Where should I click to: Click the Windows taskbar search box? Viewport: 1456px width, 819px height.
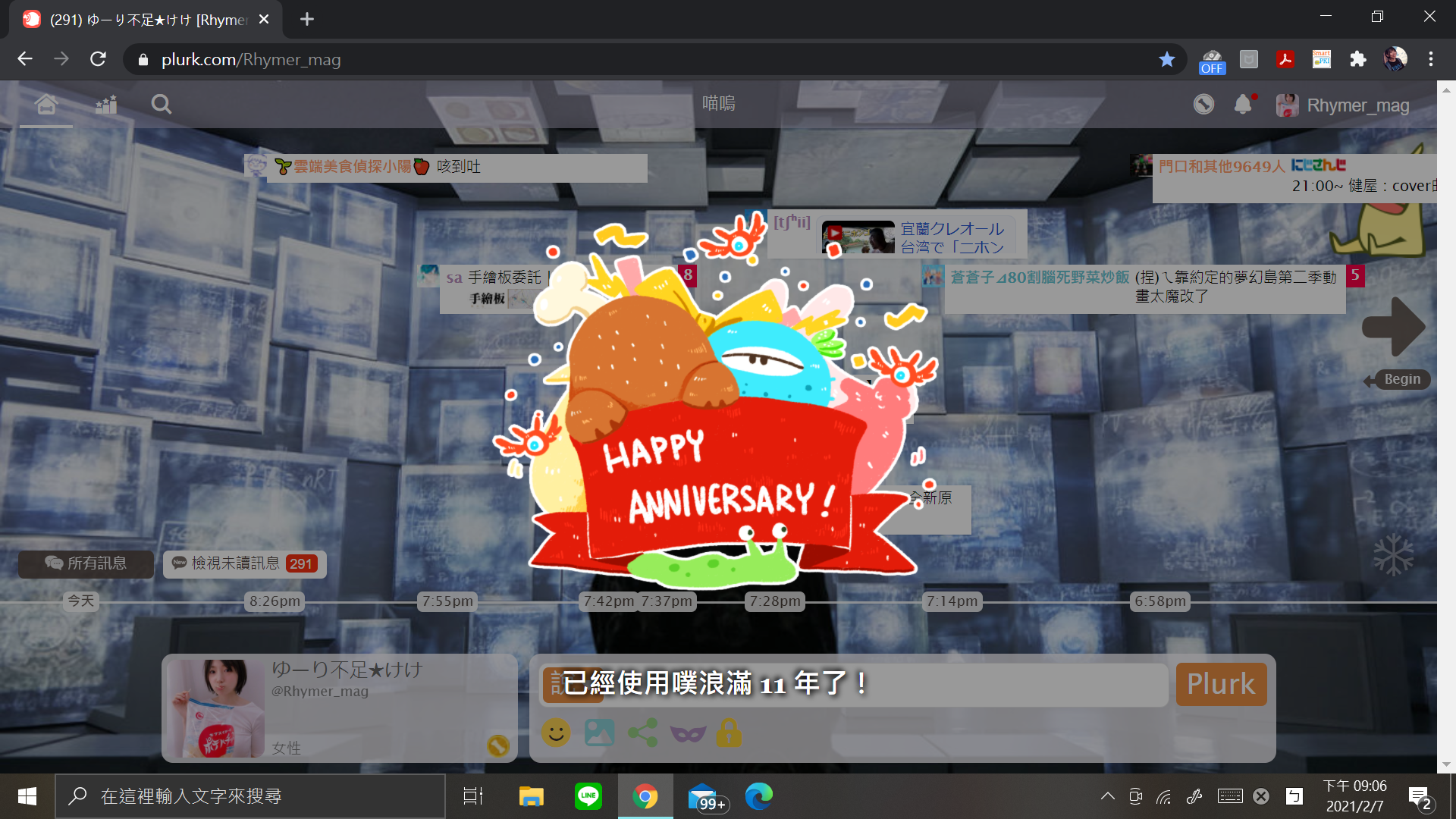250,796
